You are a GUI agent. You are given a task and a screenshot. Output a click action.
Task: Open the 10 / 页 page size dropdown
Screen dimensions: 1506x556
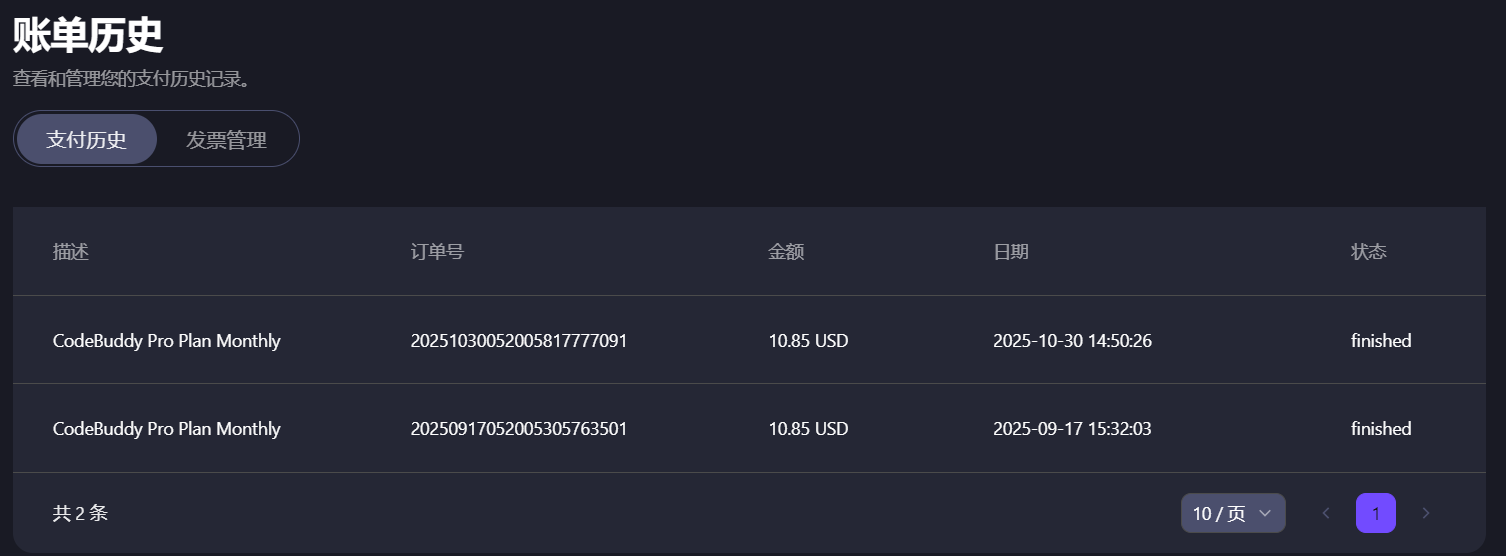pos(1233,513)
